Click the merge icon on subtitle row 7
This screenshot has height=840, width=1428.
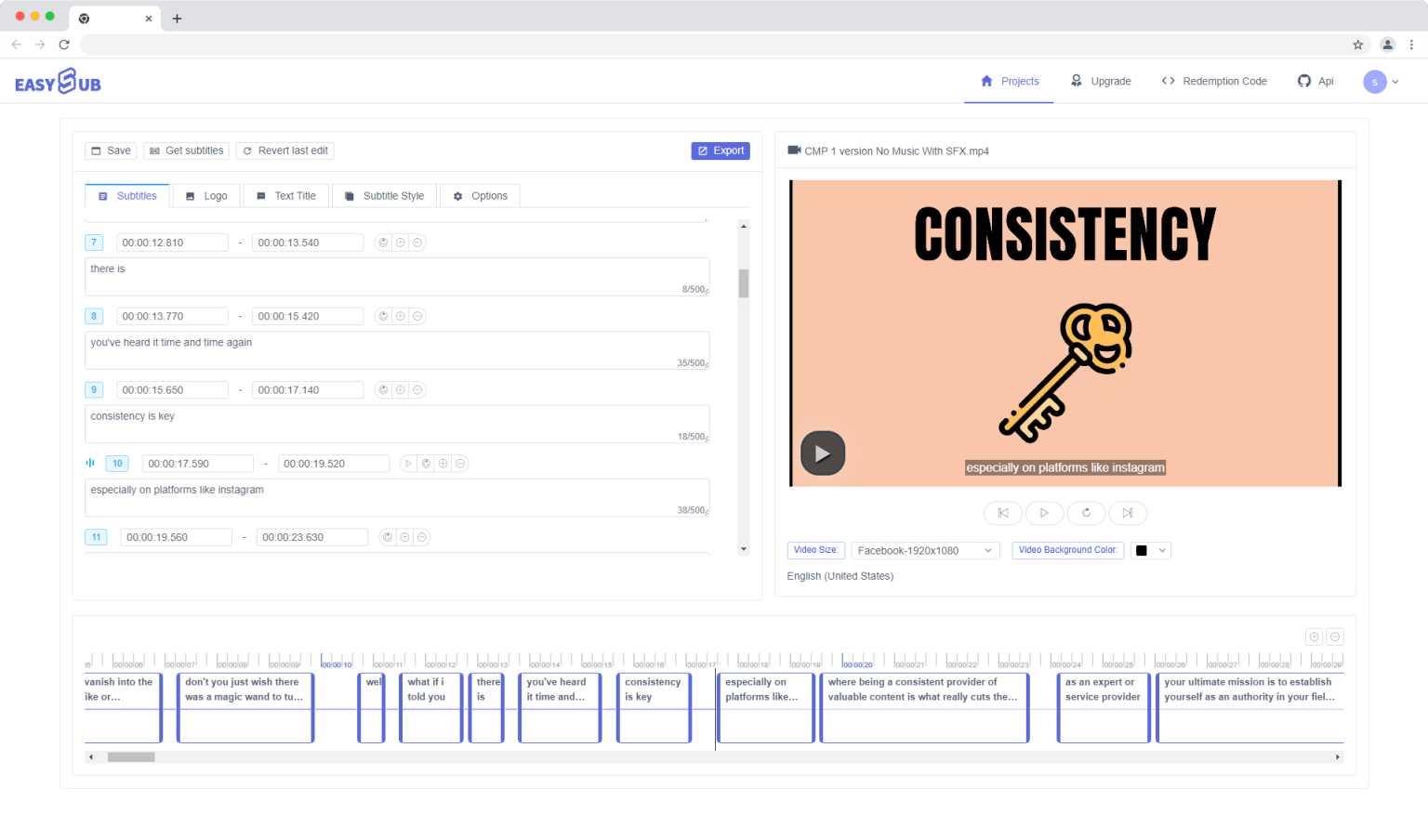point(382,243)
